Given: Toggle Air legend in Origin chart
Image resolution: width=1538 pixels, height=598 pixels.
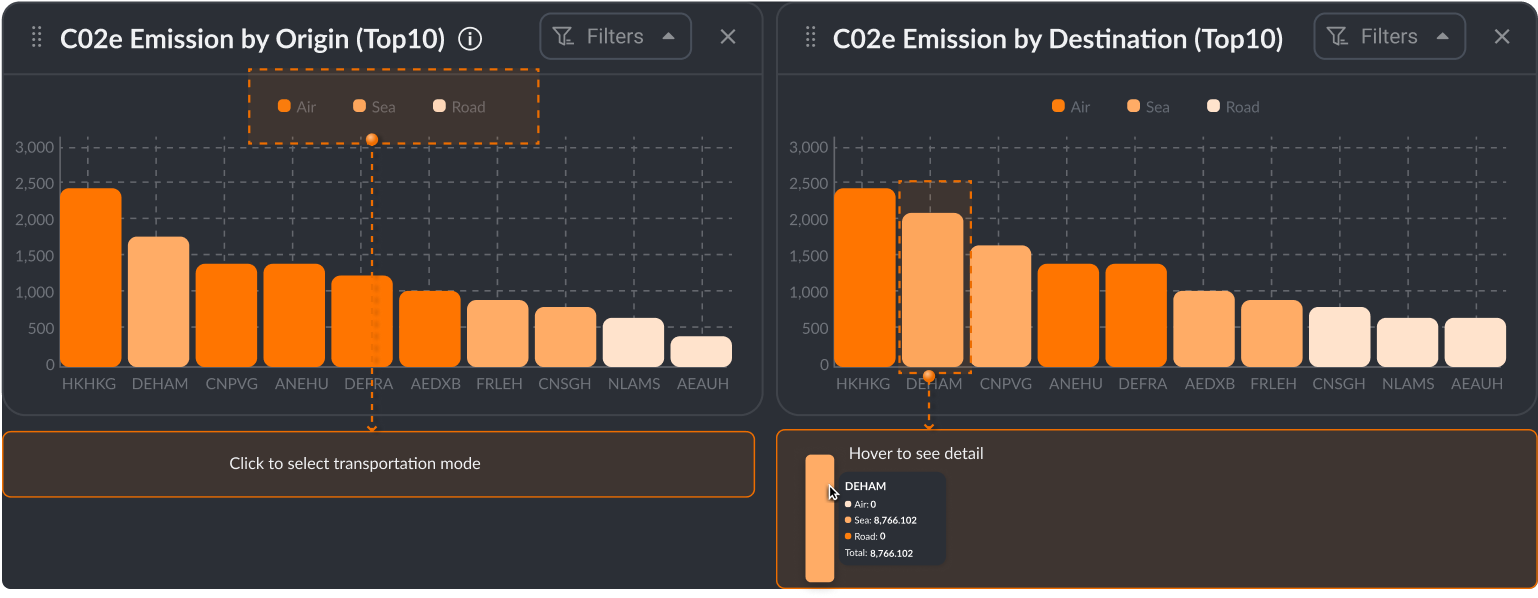Looking at the screenshot, I should pos(297,107).
